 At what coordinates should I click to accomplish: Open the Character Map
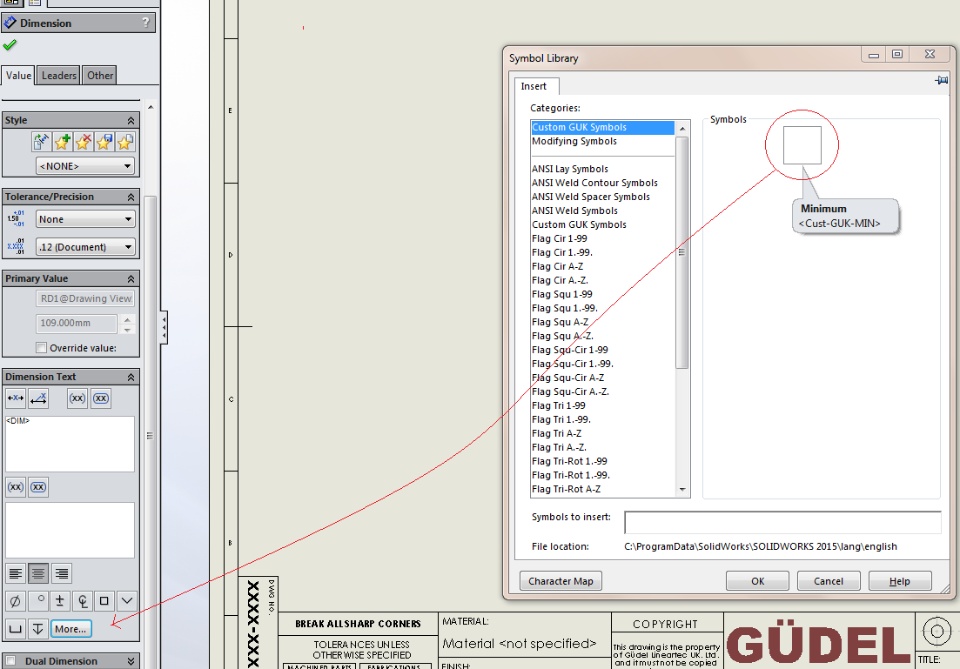pos(561,581)
